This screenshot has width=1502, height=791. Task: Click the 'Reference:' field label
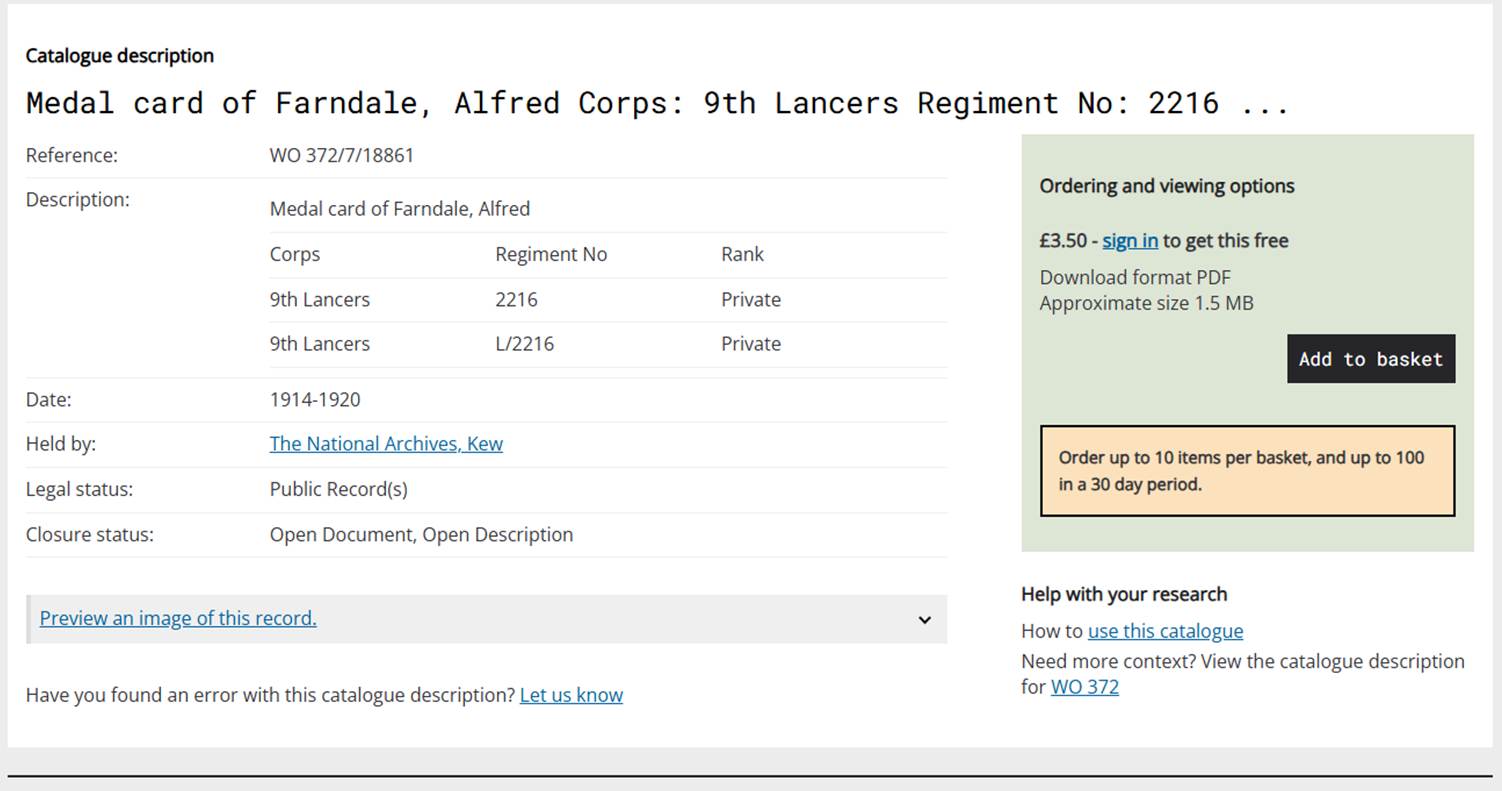(72, 155)
